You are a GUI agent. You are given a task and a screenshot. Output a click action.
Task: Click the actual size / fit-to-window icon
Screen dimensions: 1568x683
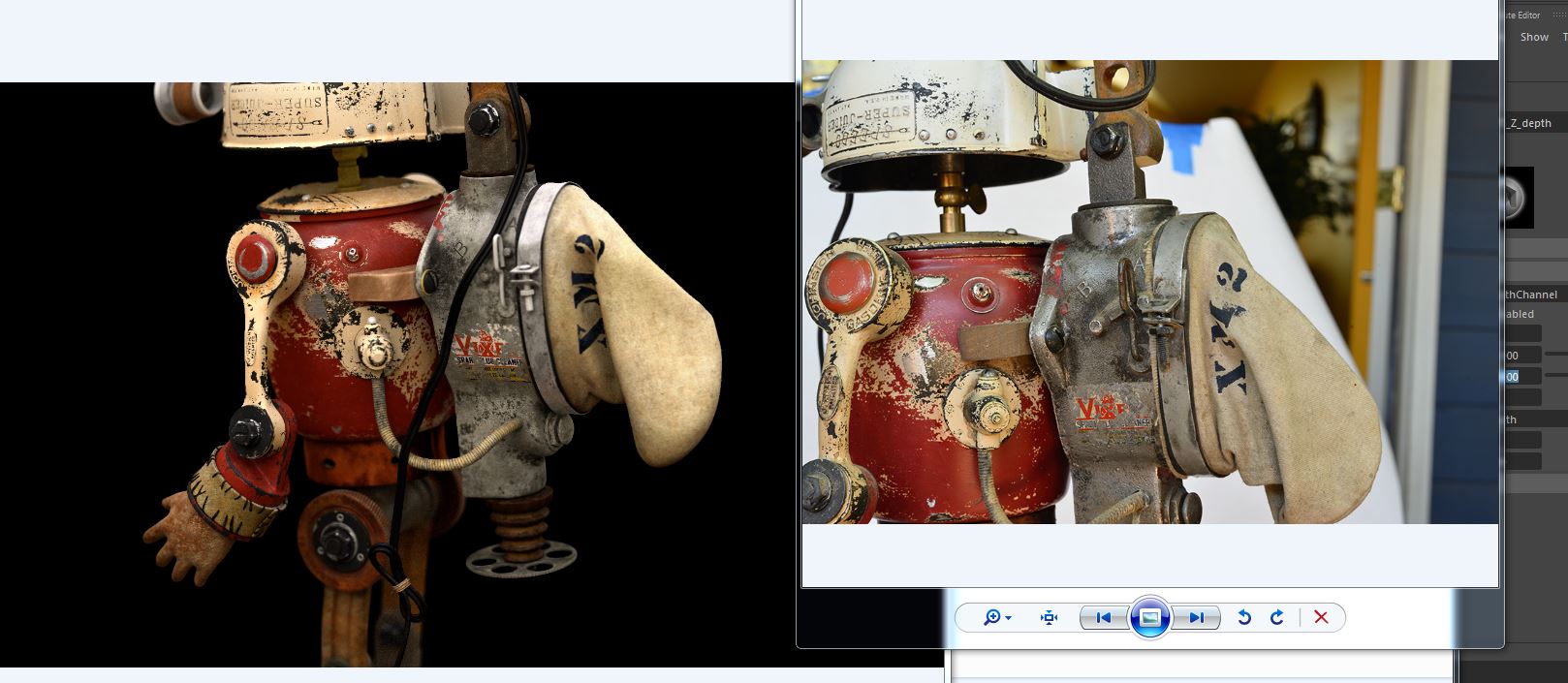click(x=1049, y=617)
